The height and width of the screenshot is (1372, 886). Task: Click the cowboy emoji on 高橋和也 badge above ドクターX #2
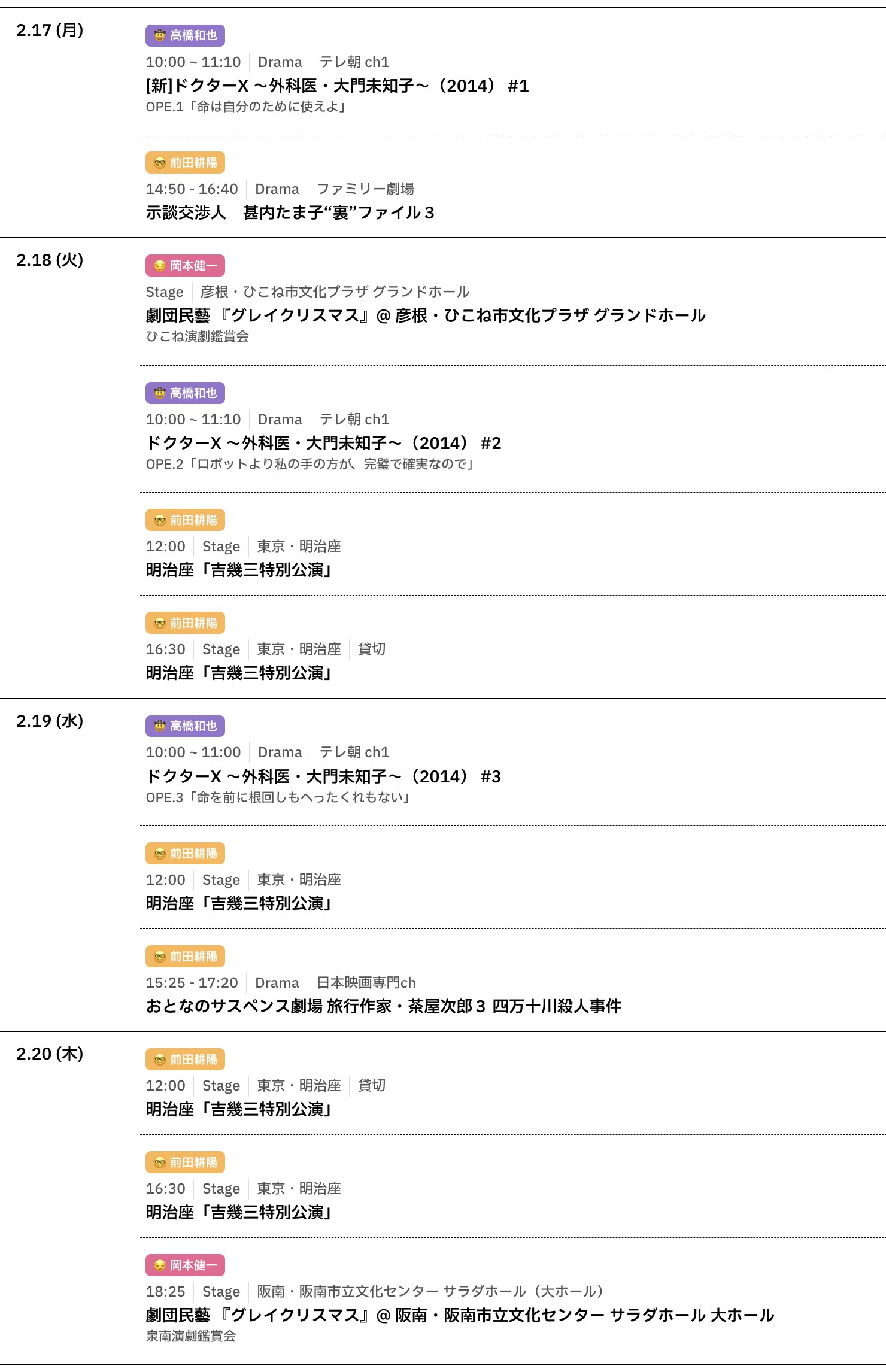159,393
